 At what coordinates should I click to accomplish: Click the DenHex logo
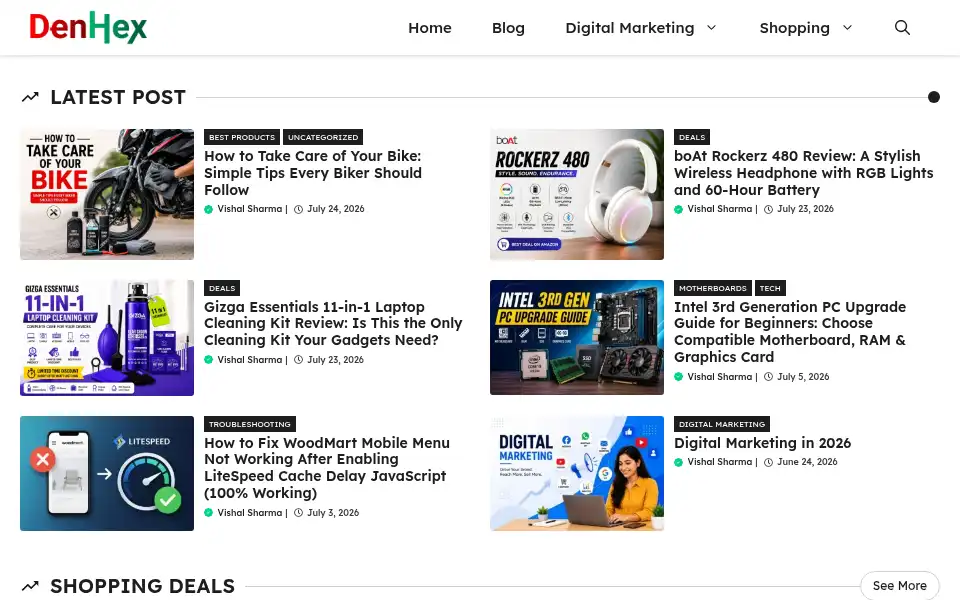[88, 28]
